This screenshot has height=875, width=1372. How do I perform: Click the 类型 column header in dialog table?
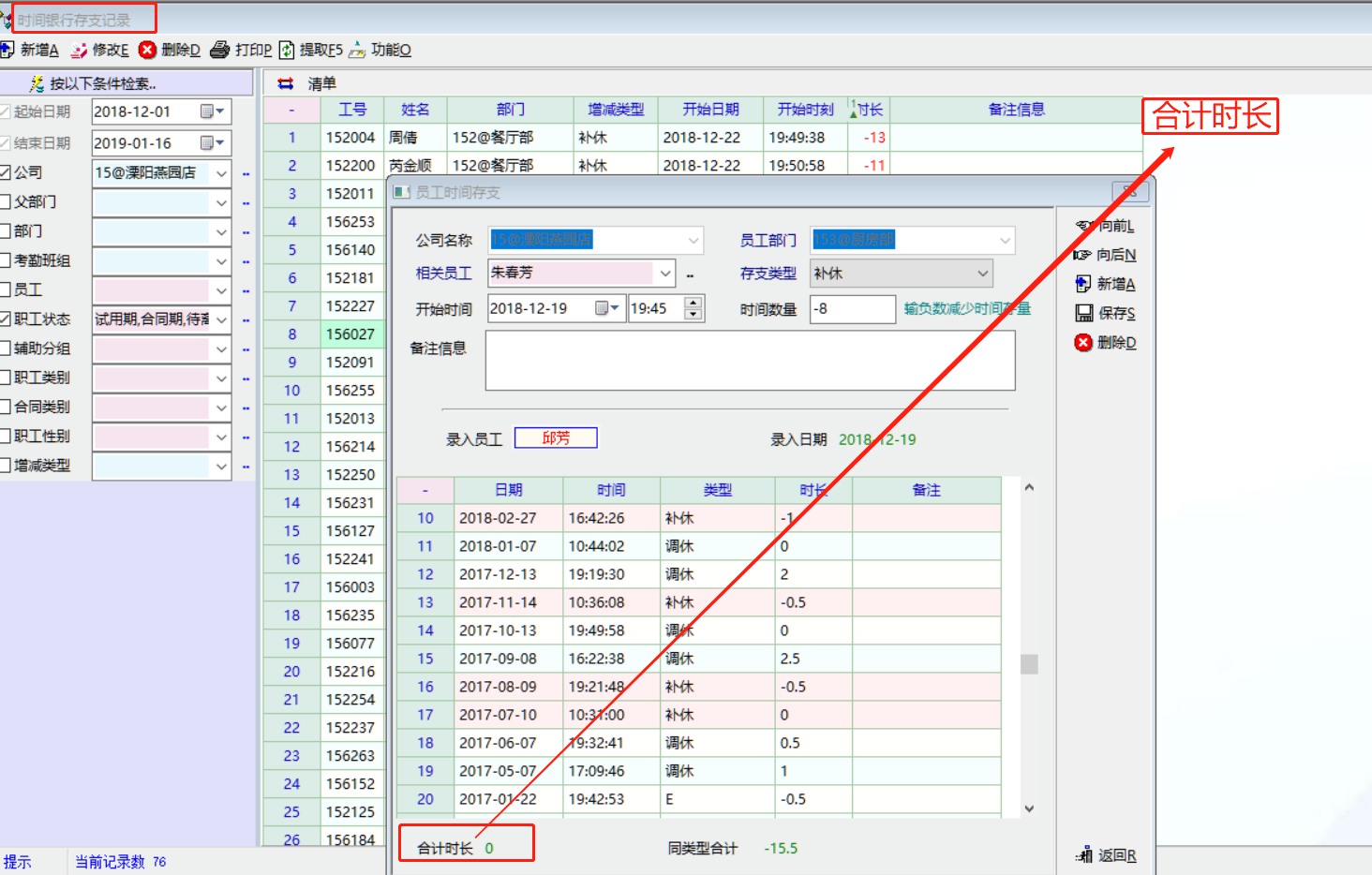click(x=717, y=490)
